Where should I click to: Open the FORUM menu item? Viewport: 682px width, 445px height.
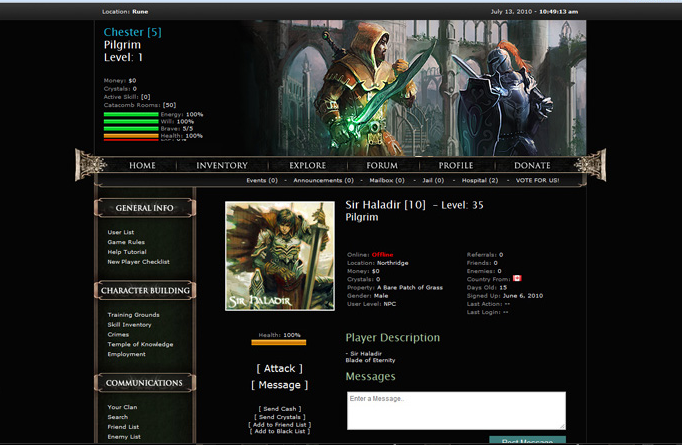click(x=382, y=166)
